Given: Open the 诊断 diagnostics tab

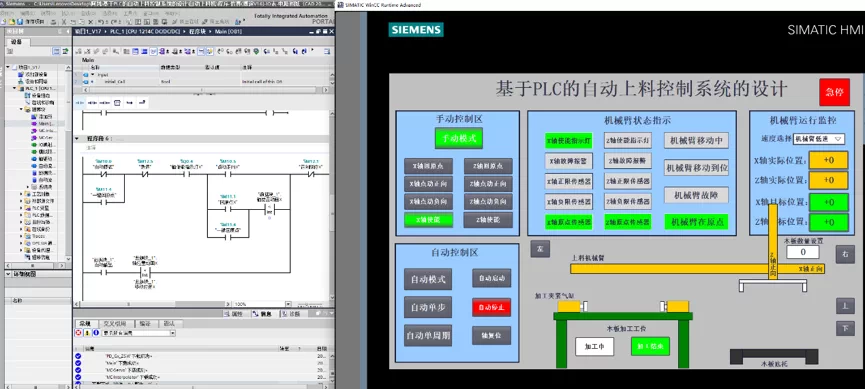Looking at the screenshot, I should (x=291, y=314).
